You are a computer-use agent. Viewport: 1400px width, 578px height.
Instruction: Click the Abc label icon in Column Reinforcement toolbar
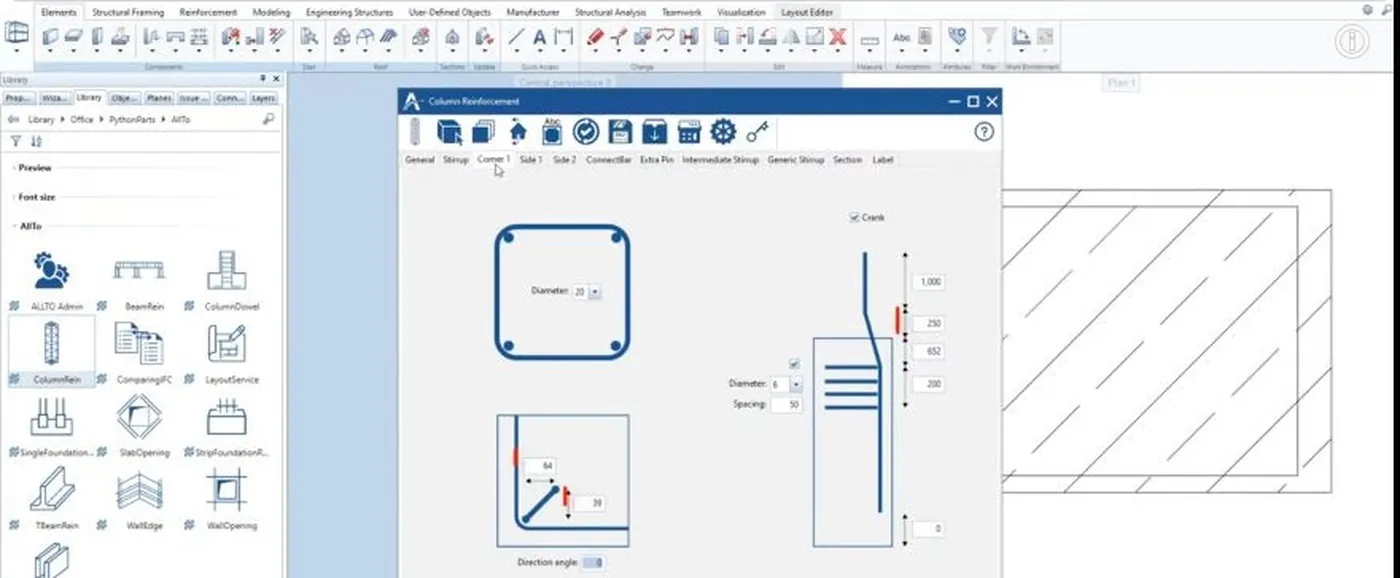tap(551, 132)
